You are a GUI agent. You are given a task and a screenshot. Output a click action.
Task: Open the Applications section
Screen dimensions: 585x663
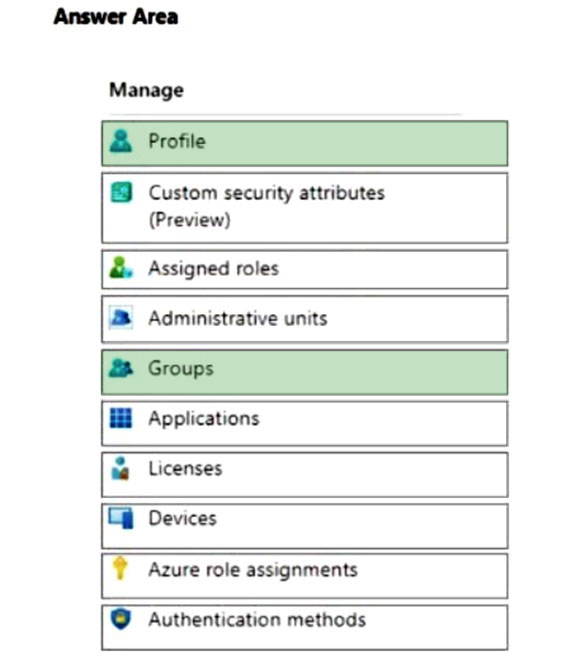point(305,424)
